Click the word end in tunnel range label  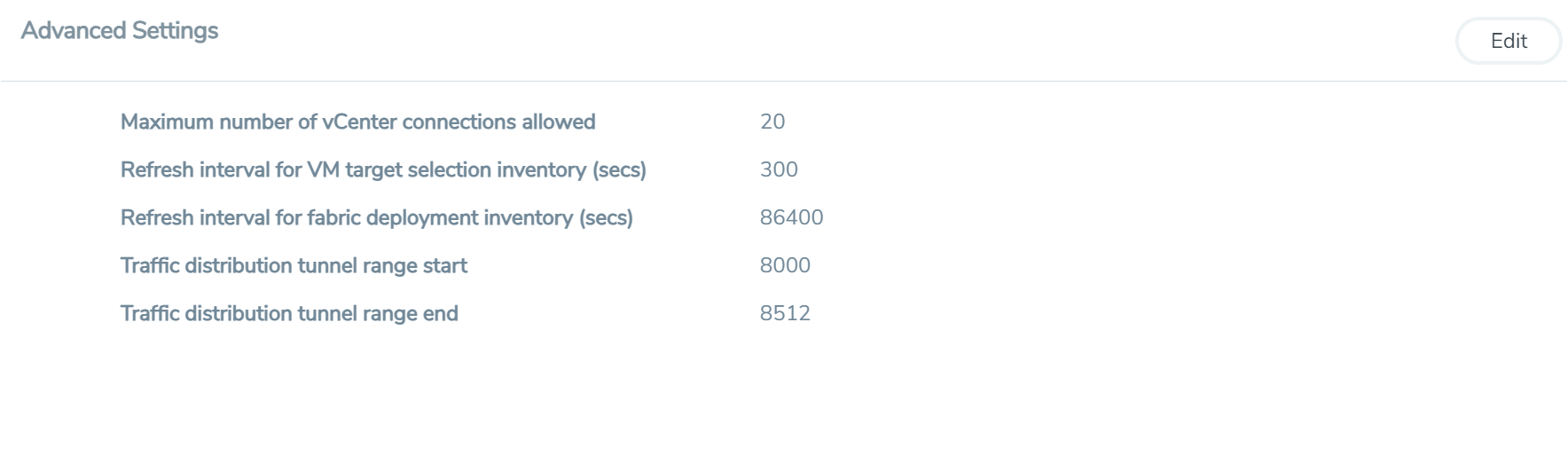(x=441, y=313)
